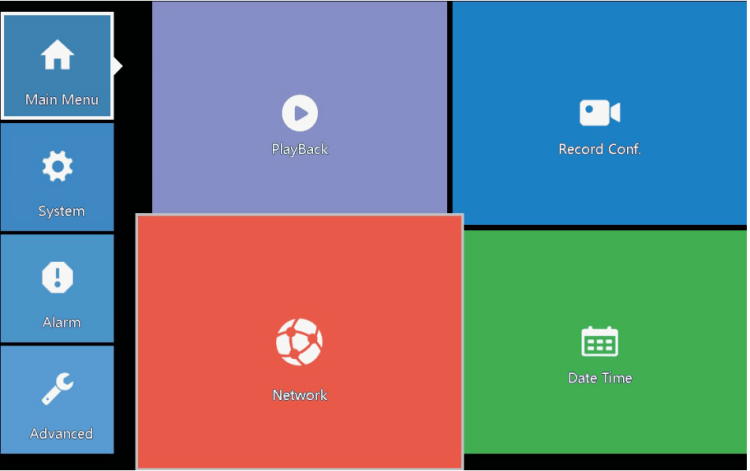Switch to the Main Menu tab label
Screen dimensions: 750x471
click(61, 100)
